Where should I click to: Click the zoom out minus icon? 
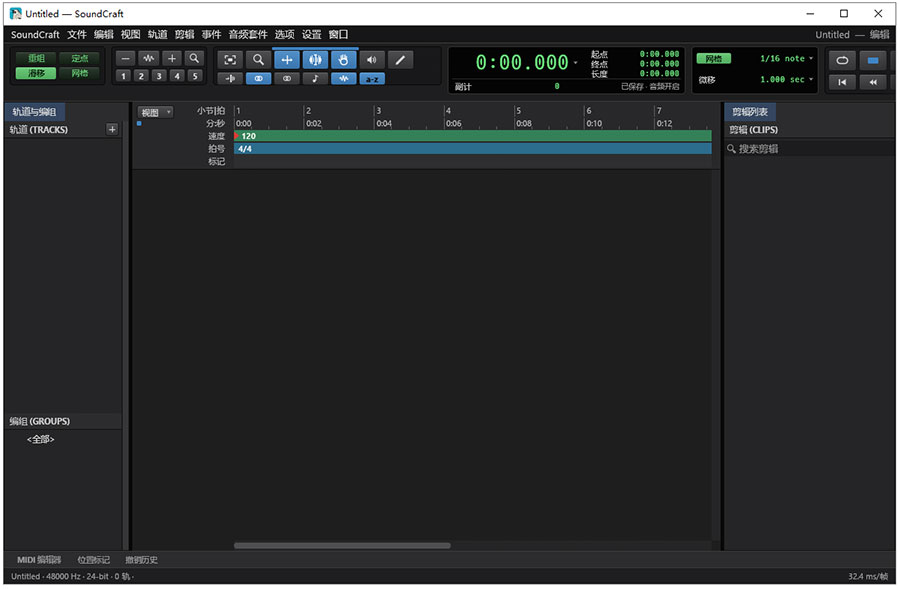pyautogui.click(x=125, y=58)
